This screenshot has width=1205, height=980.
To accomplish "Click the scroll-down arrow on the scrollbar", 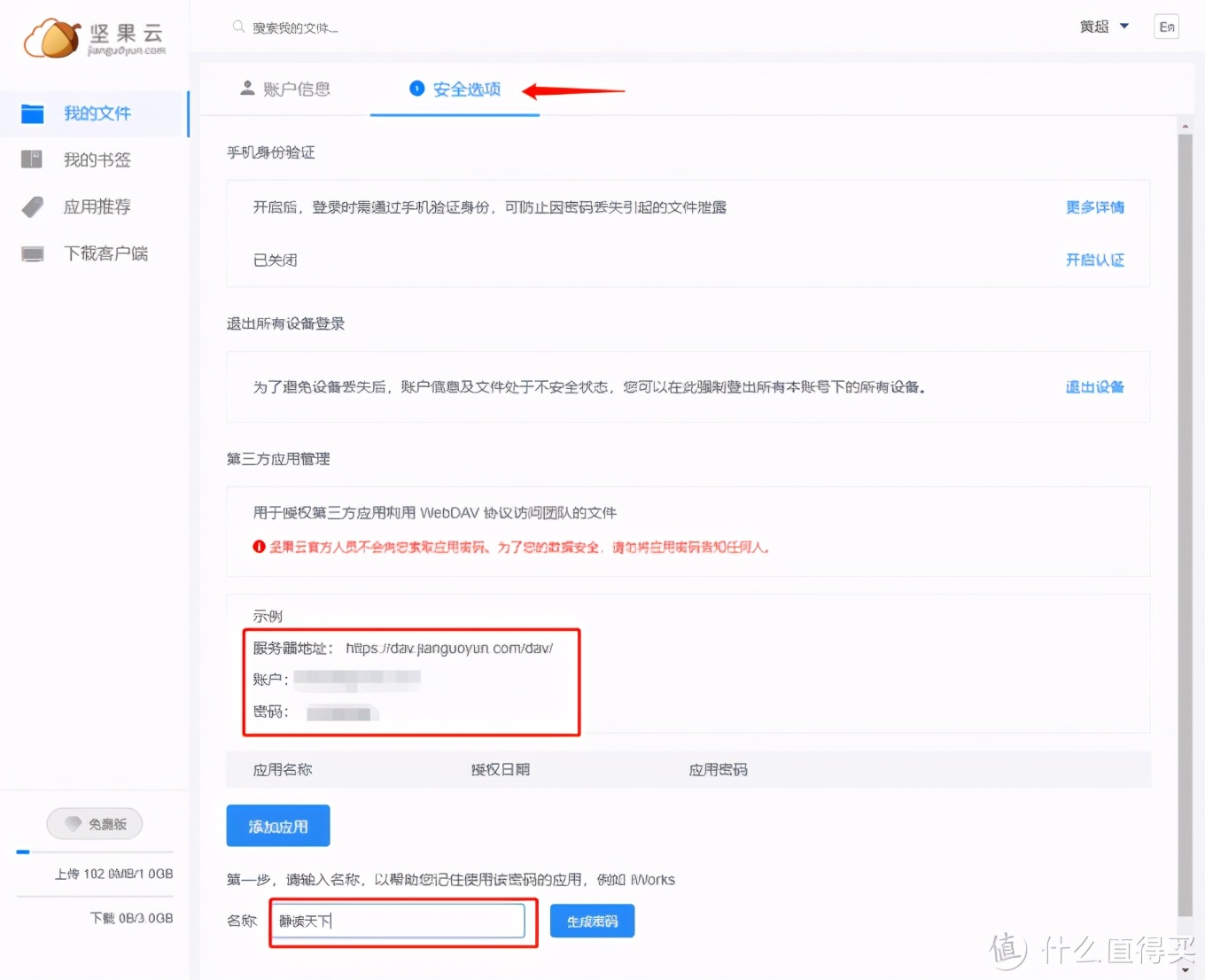I will pyautogui.click(x=1186, y=970).
